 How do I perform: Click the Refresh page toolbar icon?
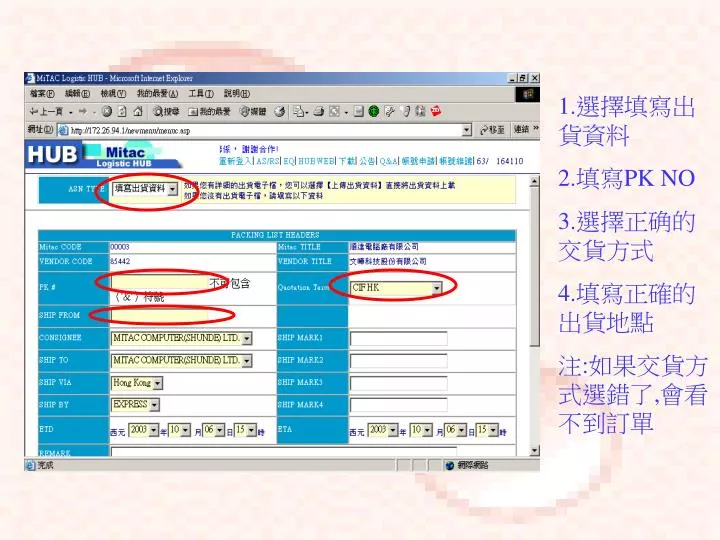coord(122,112)
